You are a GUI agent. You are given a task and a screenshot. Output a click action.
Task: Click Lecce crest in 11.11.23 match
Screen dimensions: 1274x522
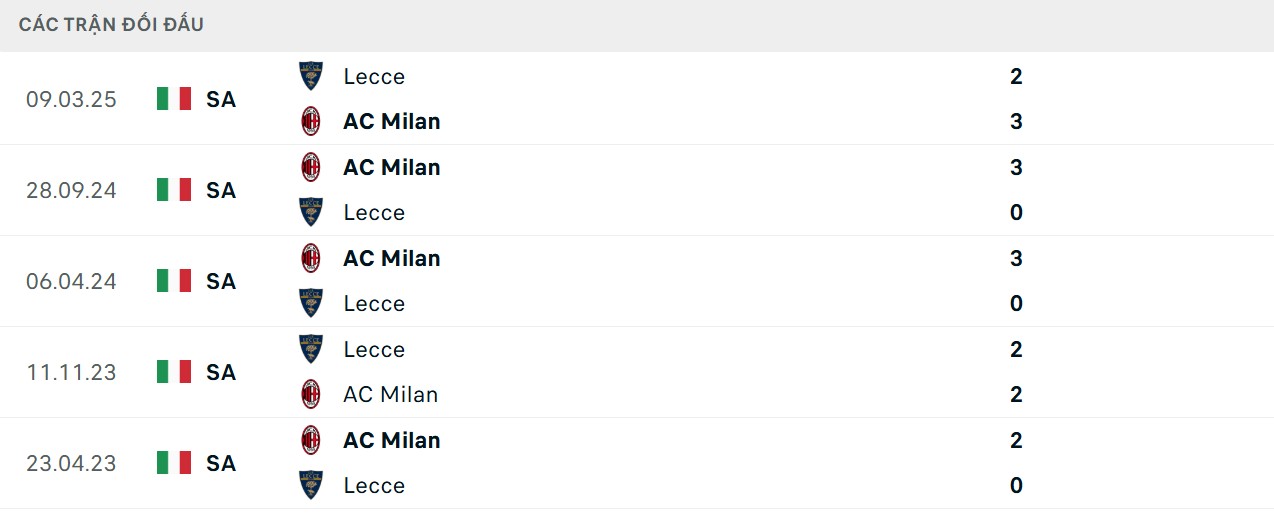click(311, 349)
